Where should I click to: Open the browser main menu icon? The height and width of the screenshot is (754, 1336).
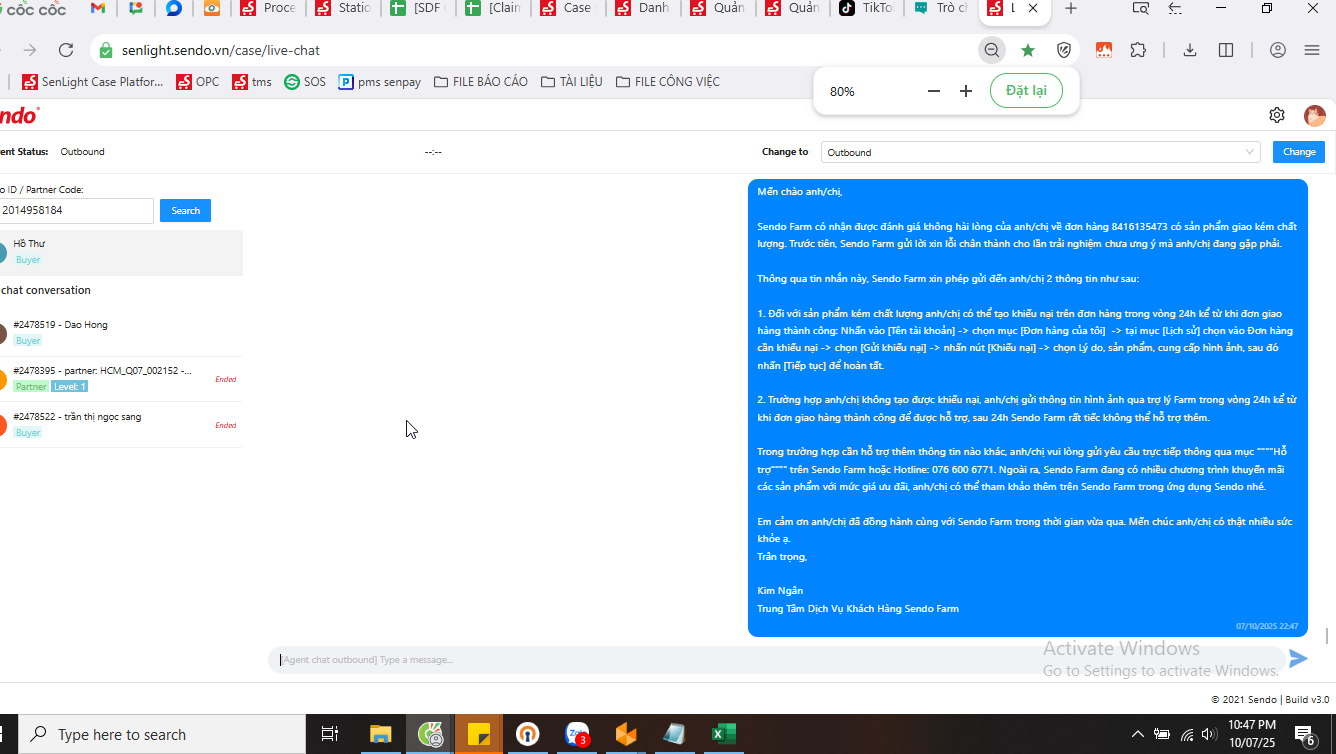click(x=1312, y=50)
